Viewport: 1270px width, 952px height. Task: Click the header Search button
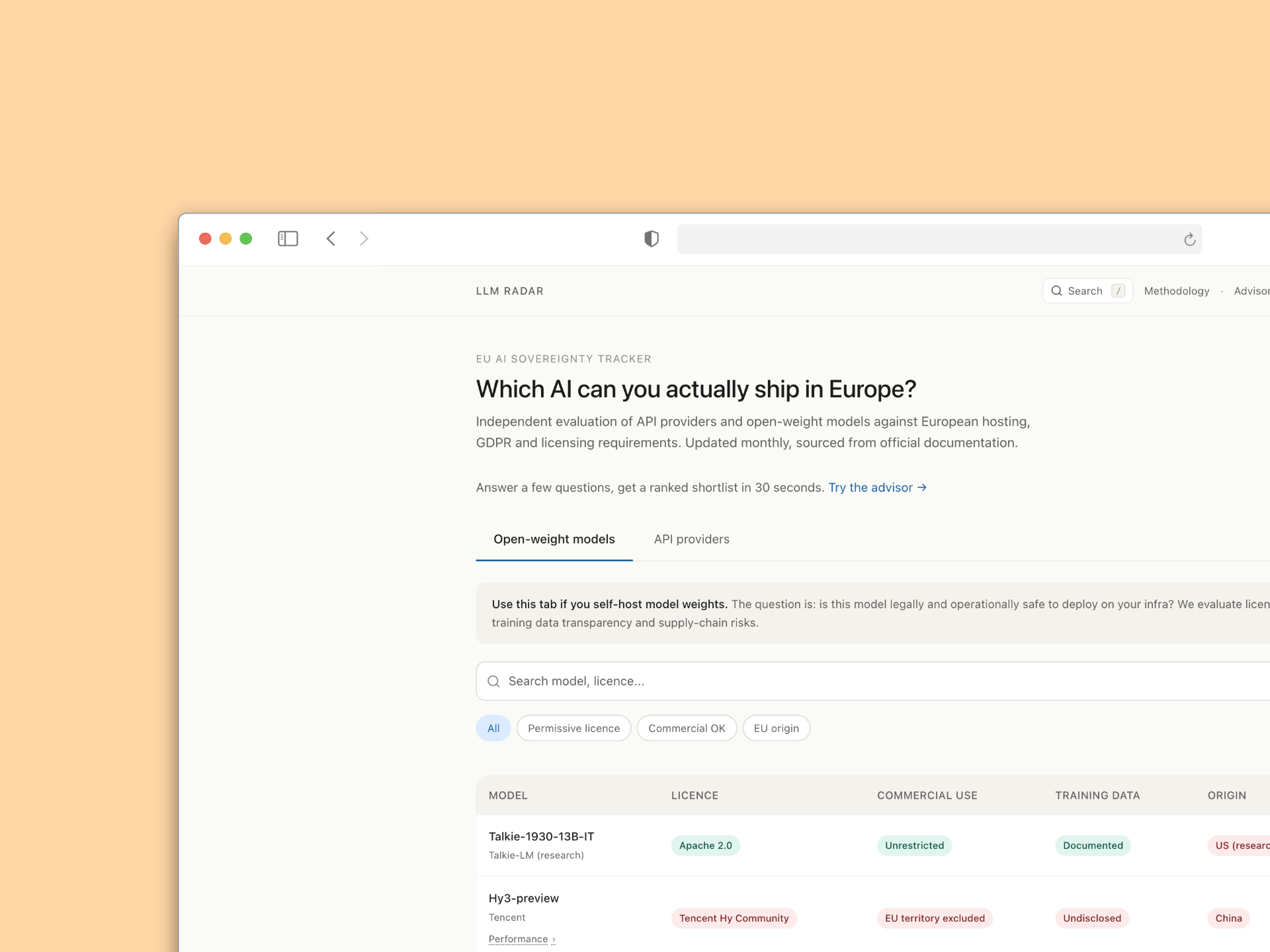pyautogui.click(x=1087, y=291)
